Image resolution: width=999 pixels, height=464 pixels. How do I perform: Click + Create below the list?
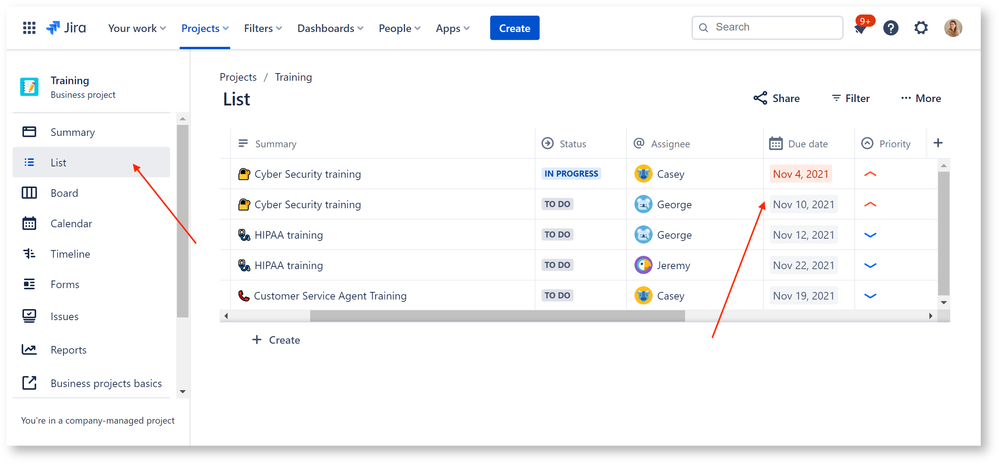tap(276, 340)
